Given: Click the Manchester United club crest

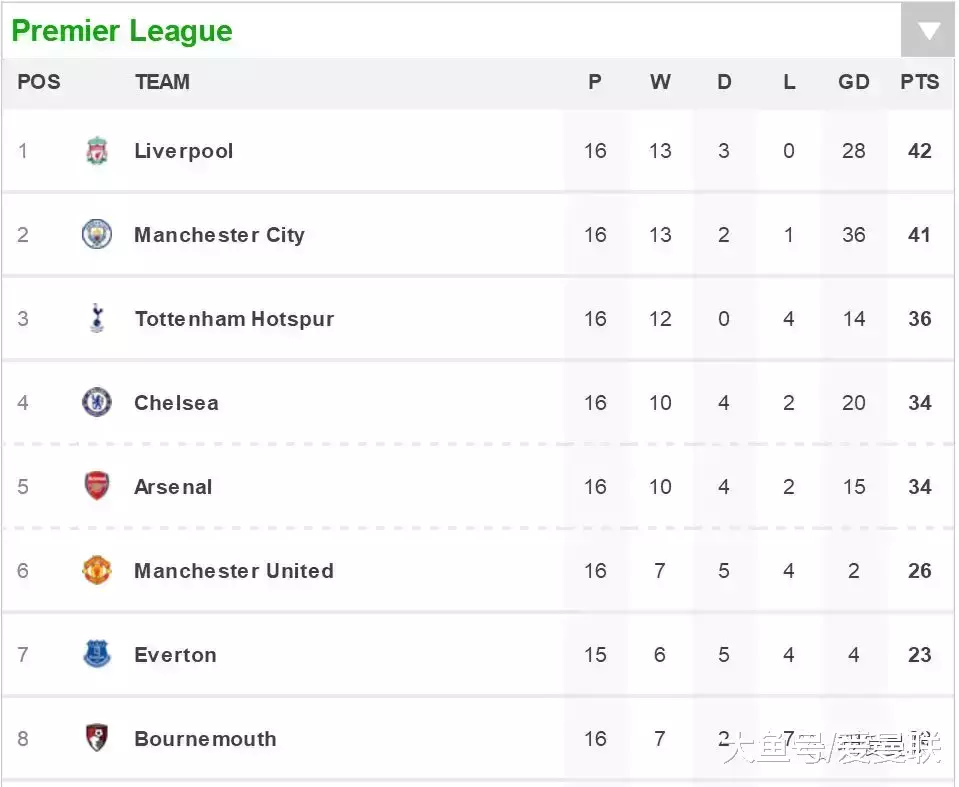Looking at the screenshot, I should 97,570.
